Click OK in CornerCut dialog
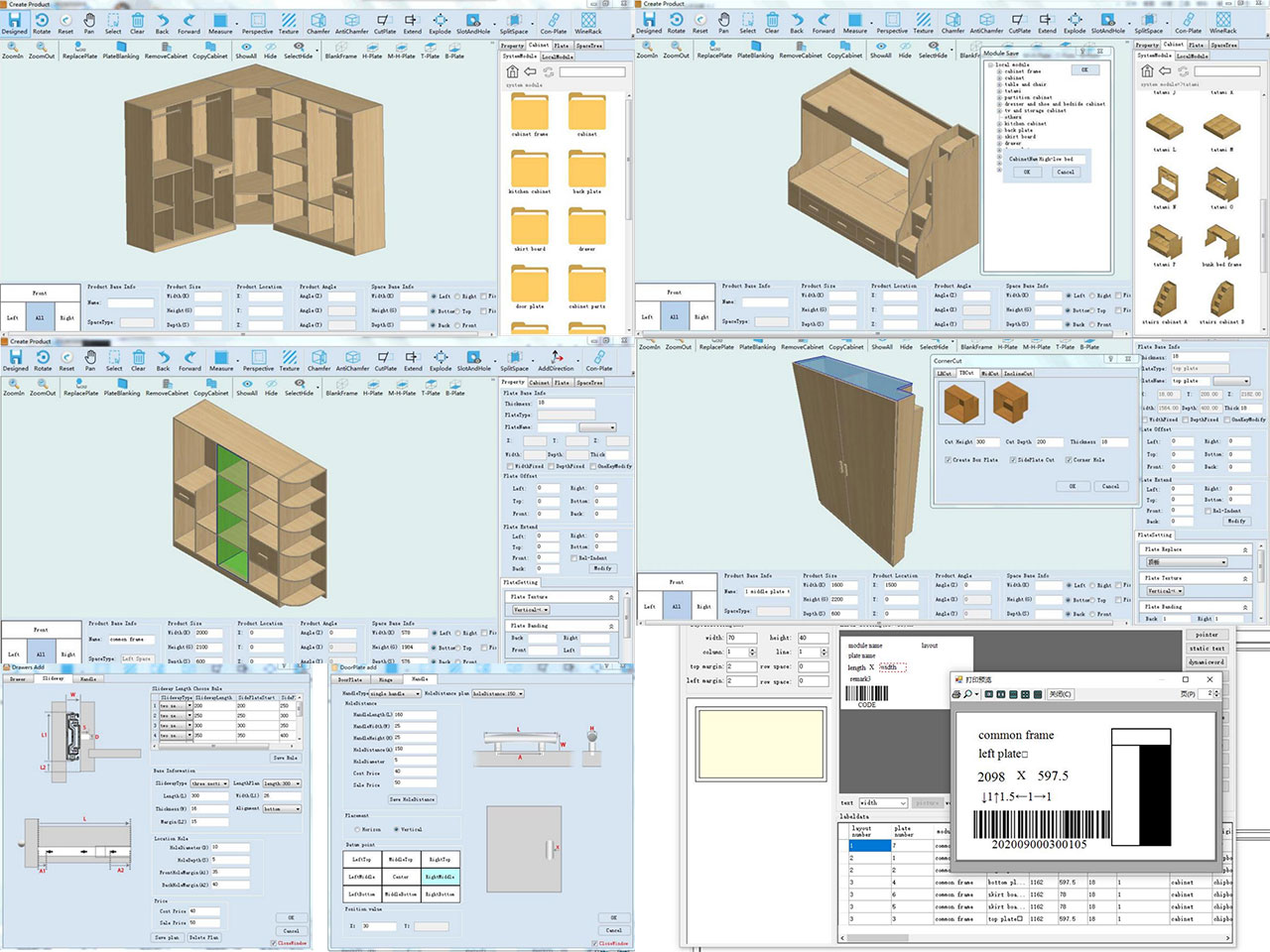Viewport: 1270px width, 952px height. [x=1072, y=487]
